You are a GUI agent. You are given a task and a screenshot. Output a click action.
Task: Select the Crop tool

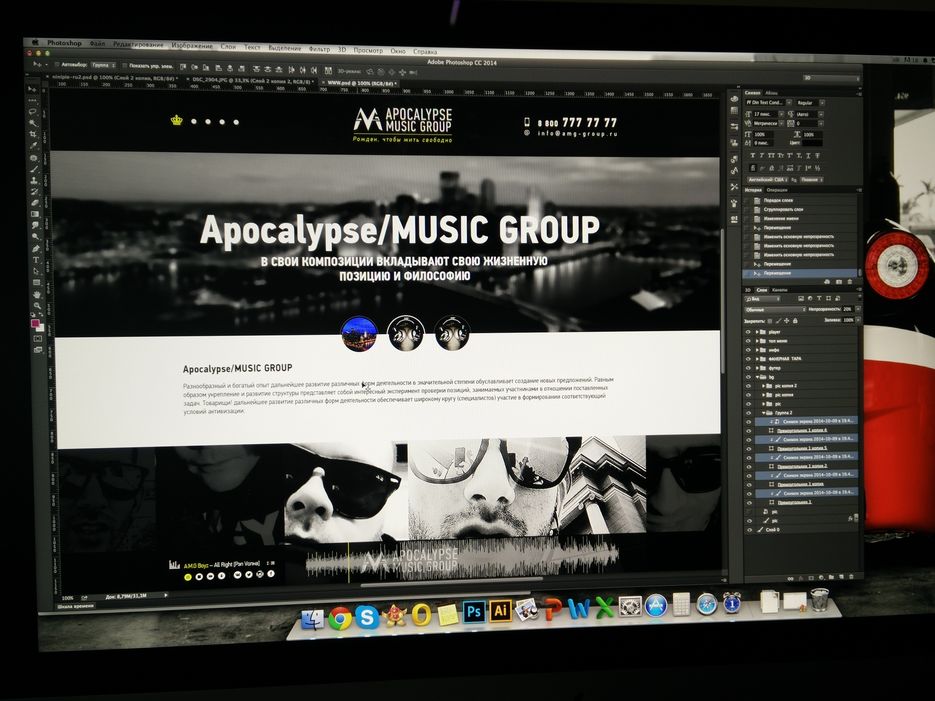(x=33, y=135)
